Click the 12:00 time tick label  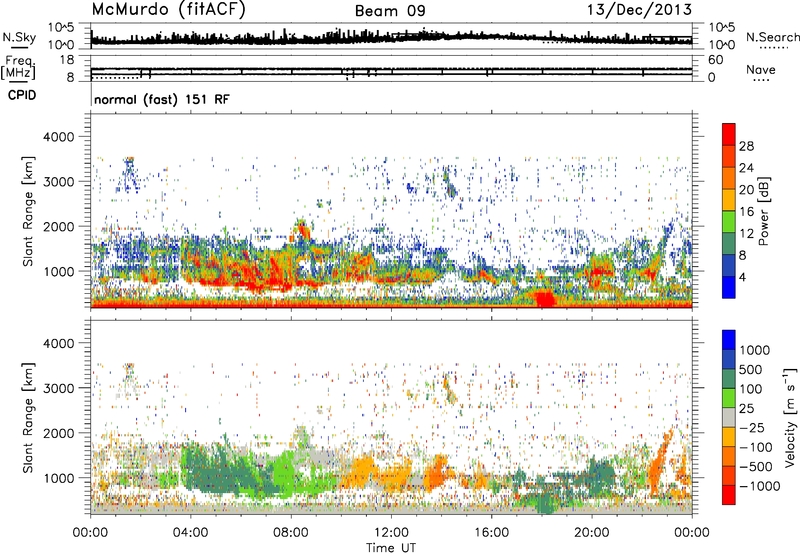(x=391, y=533)
